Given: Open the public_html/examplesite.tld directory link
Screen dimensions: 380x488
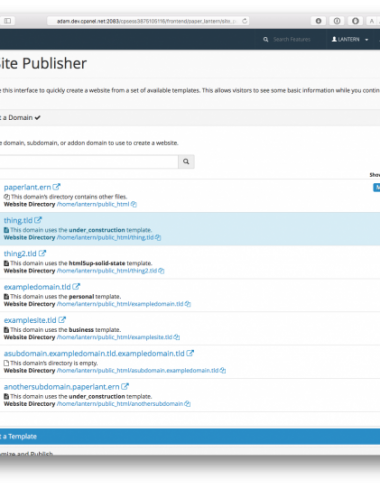Looking at the screenshot, I should 114,337.
